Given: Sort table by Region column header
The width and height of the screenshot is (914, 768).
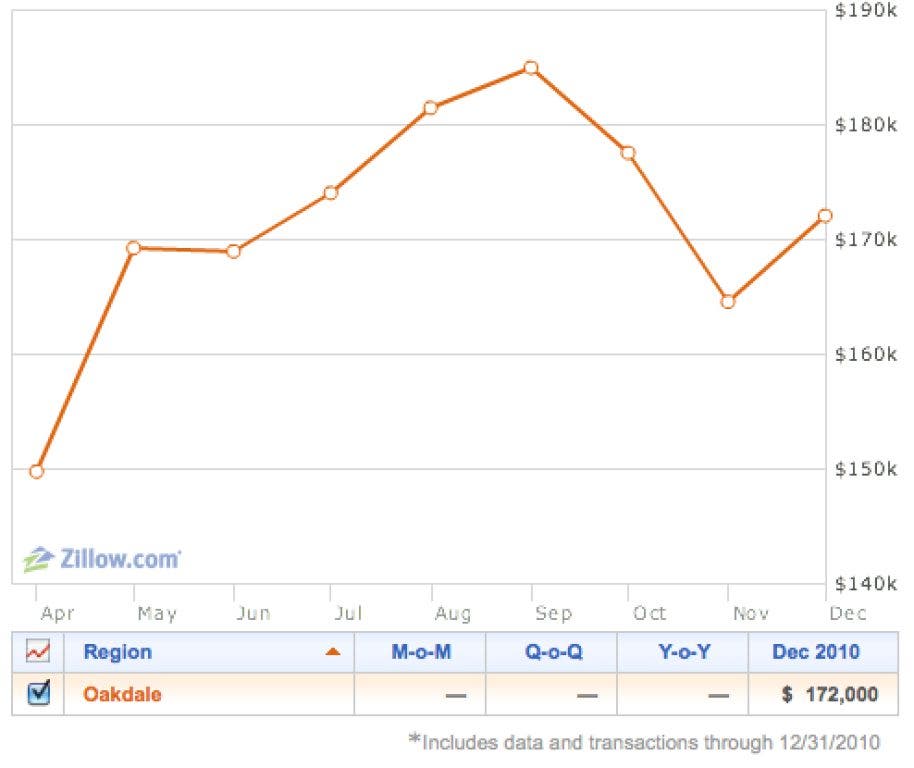Looking at the screenshot, I should click(x=118, y=652).
